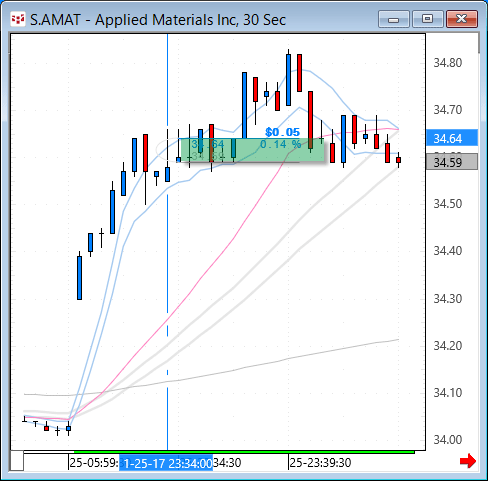The width and height of the screenshot is (488, 481).
Task: Click the green session bar above time axis
Action: (244, 452)
